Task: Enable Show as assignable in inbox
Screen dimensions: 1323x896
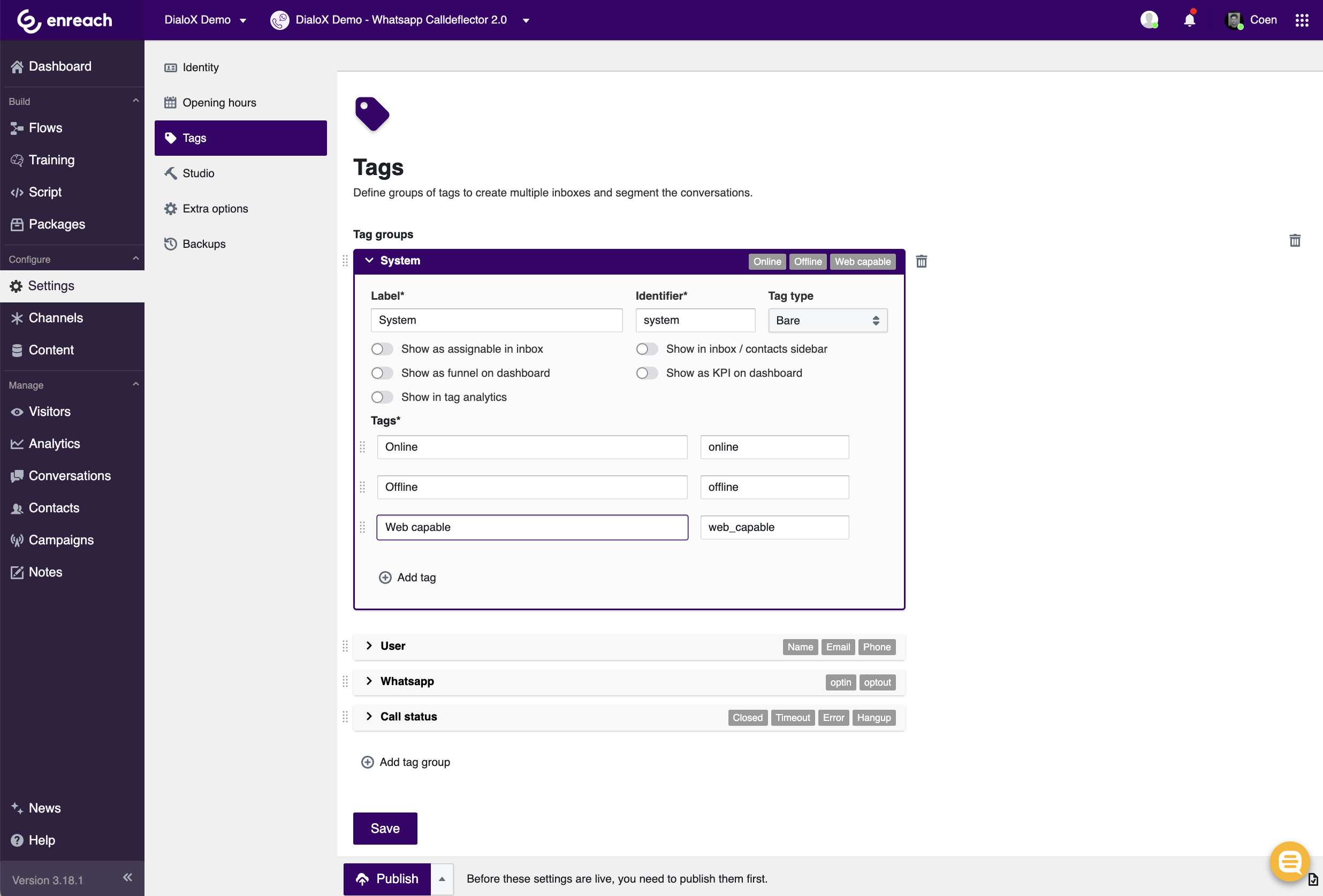Action: click(382, 349)
